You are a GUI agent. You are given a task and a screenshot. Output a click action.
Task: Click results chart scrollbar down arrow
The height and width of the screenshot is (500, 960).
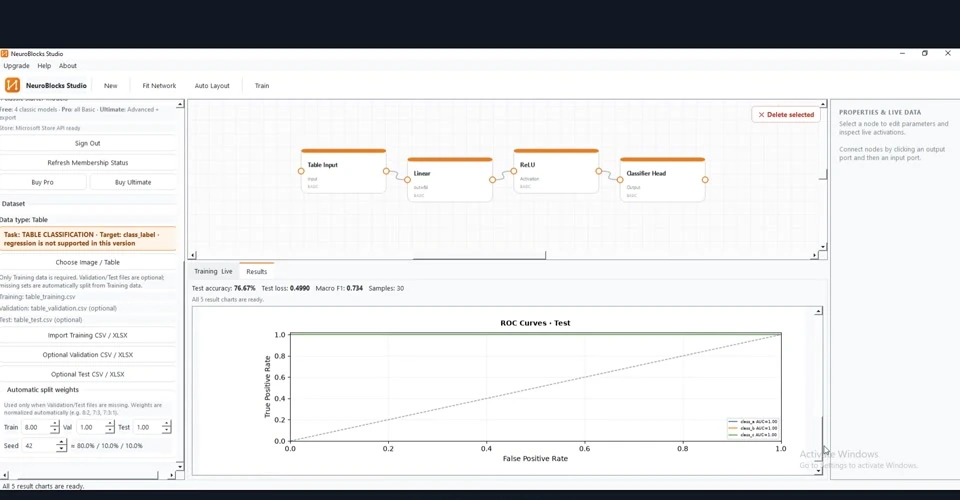tap(819, 471)
